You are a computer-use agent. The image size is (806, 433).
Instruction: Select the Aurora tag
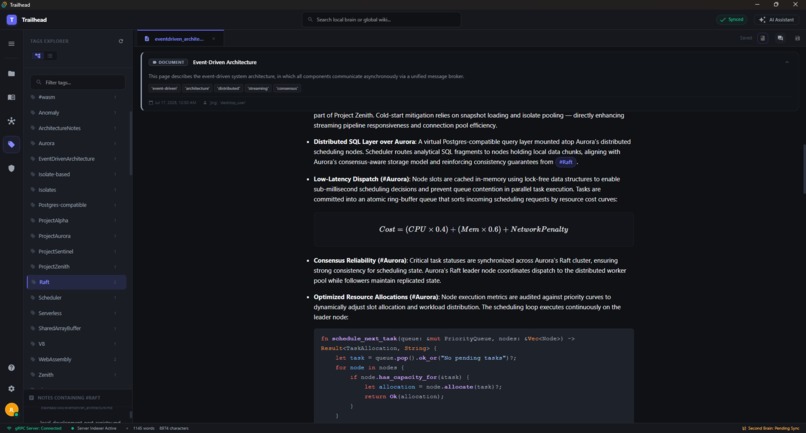[x=76, y=143]
